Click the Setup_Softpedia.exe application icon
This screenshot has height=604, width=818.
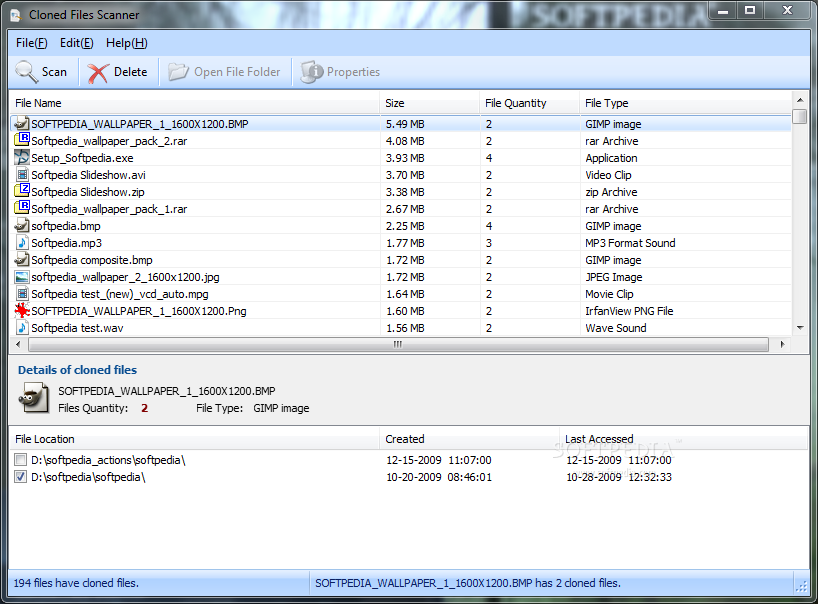pos(21,158)
